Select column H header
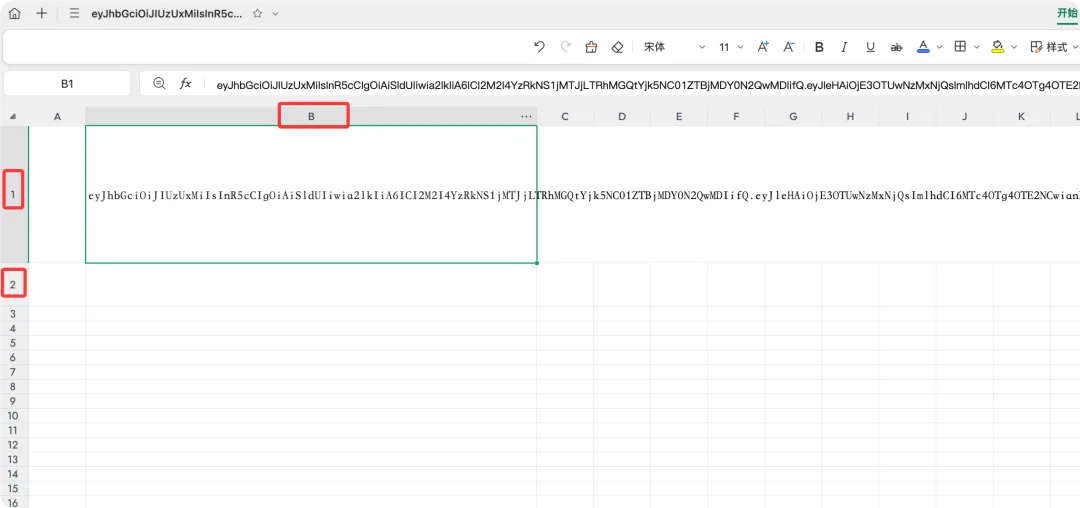This screenshot has height=508, width=1080. click(x=851, y=117)
